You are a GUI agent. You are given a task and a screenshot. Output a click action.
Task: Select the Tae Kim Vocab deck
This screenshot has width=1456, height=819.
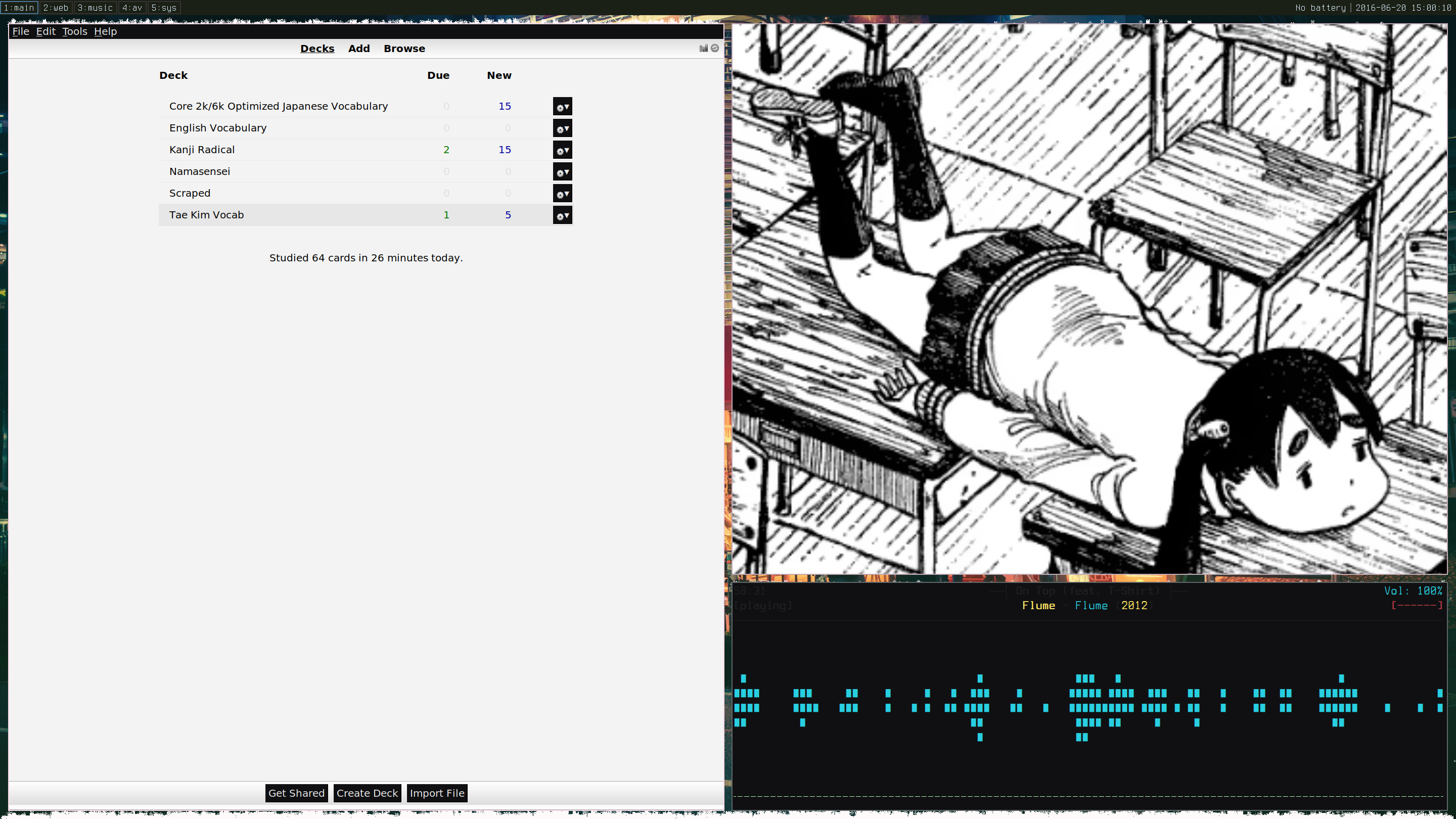coord(206,215)
